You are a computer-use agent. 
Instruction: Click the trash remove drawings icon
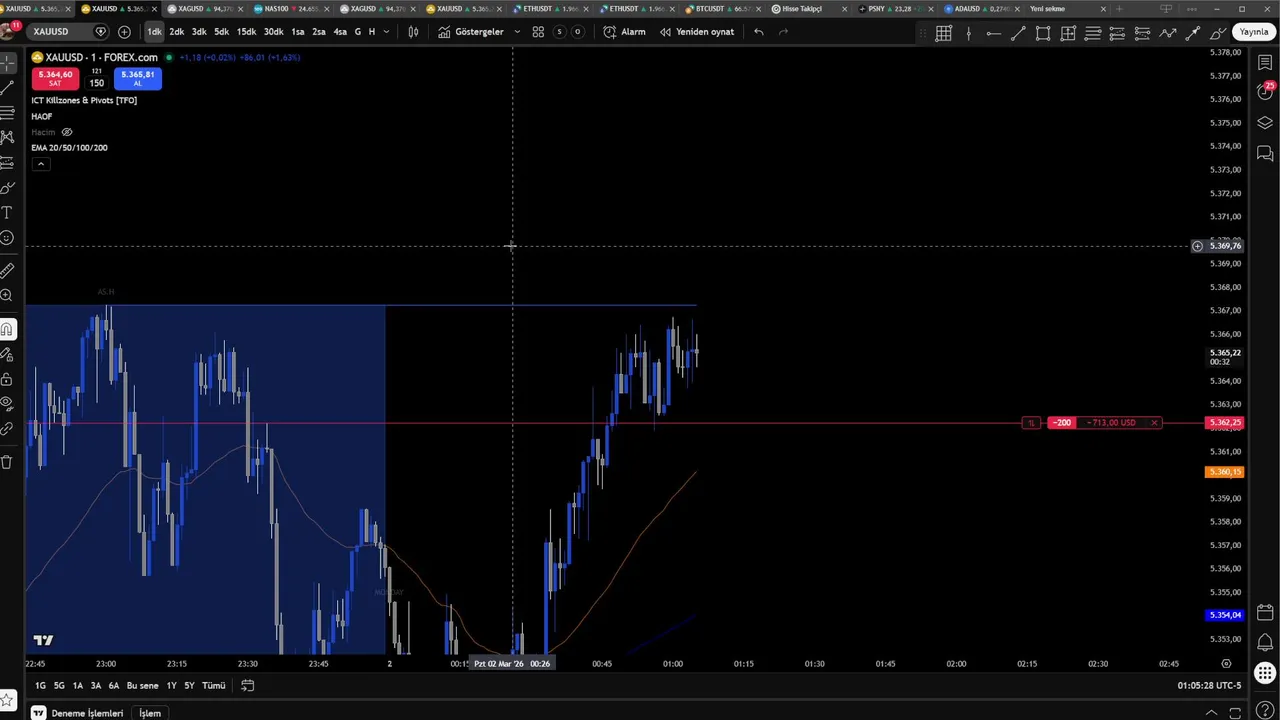tap(7, 462)
